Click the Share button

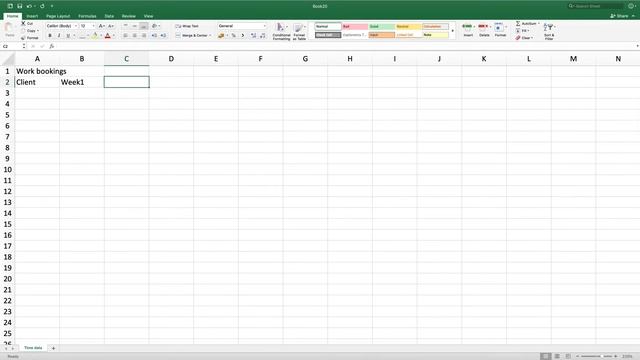620,16
